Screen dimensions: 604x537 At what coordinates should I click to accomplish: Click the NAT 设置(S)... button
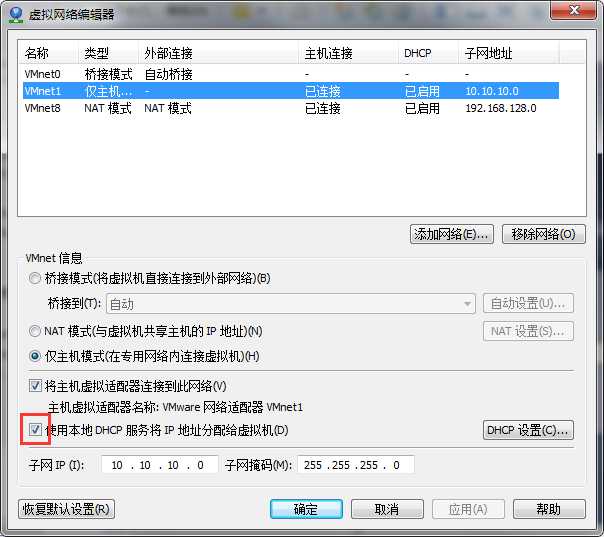click(528, 331)
